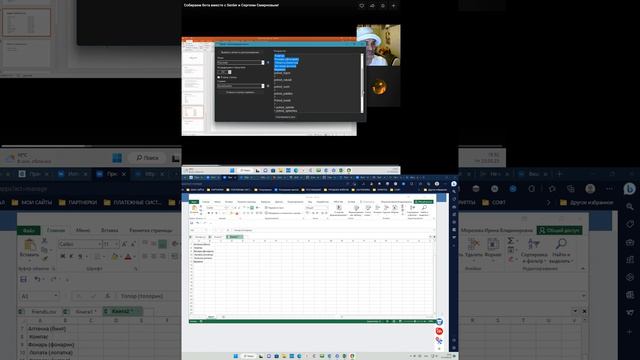The height and width of the screenshot is (360, 640).
Task: Click the Find and Select magnifier icon
Action: click(424, 207)
